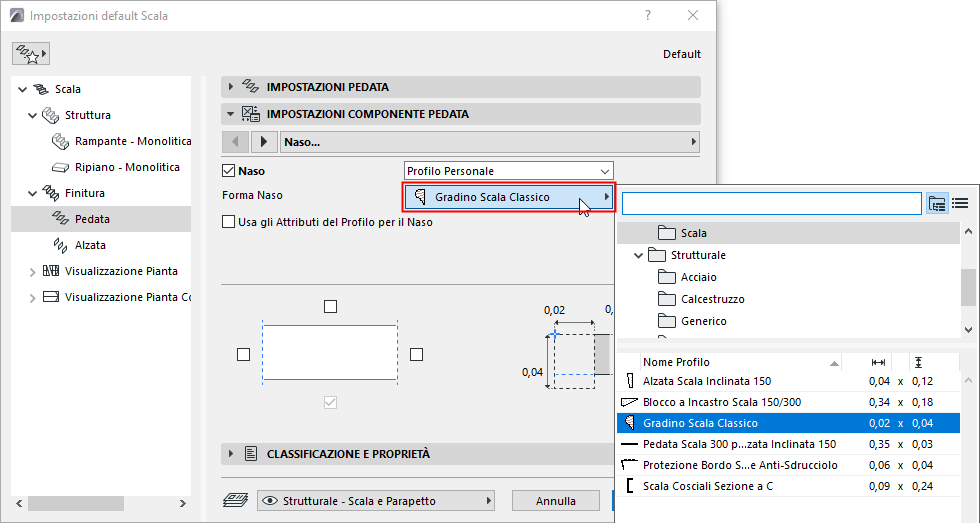Screen dimensions: 980x523
Task: Choose Blocco a Incastro Scala 150/300 profile
Action: [x=708, y=402]
